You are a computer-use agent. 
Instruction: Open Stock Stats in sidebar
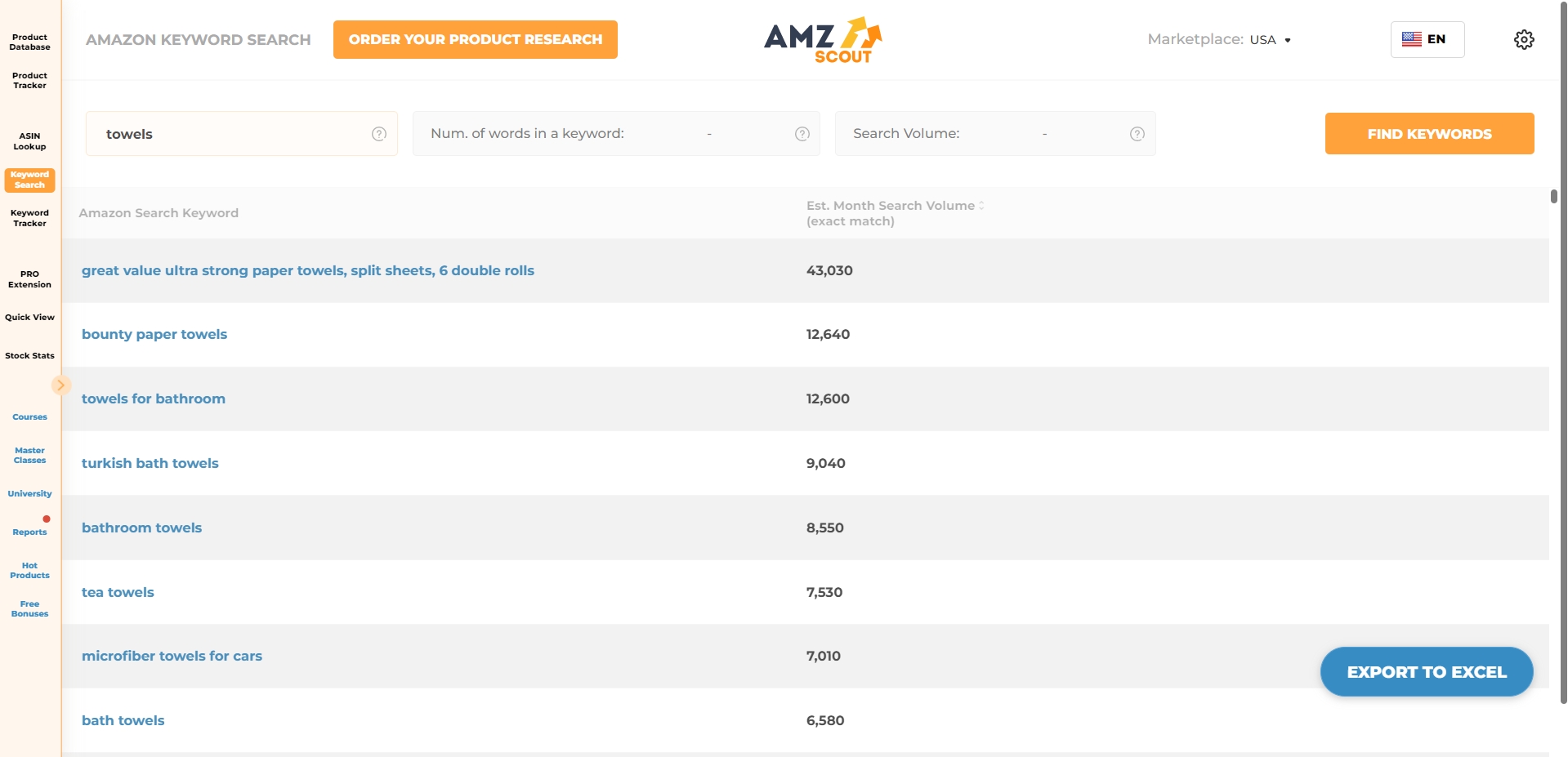[29, 356]
